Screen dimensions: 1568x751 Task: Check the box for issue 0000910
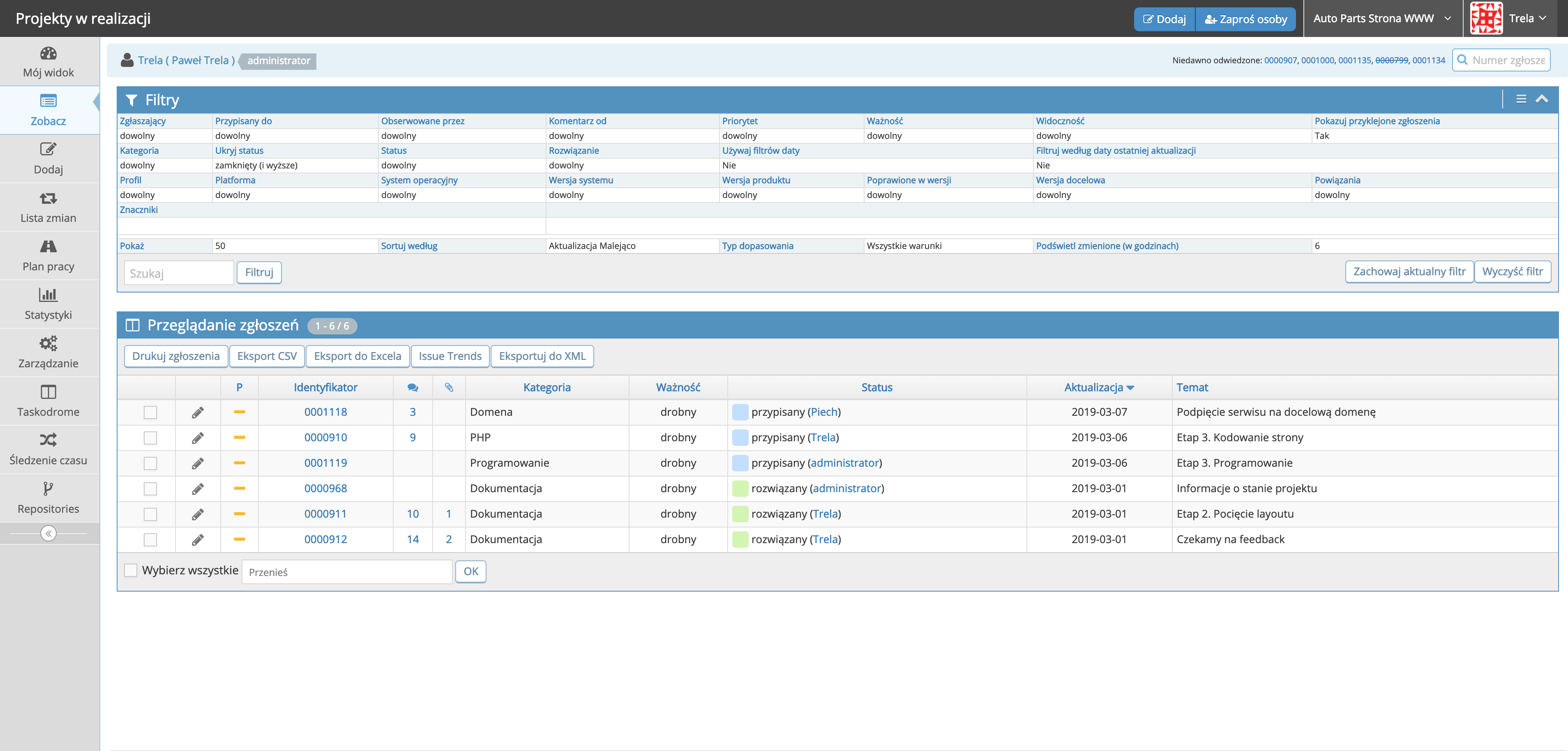click(x=150, y=438)
